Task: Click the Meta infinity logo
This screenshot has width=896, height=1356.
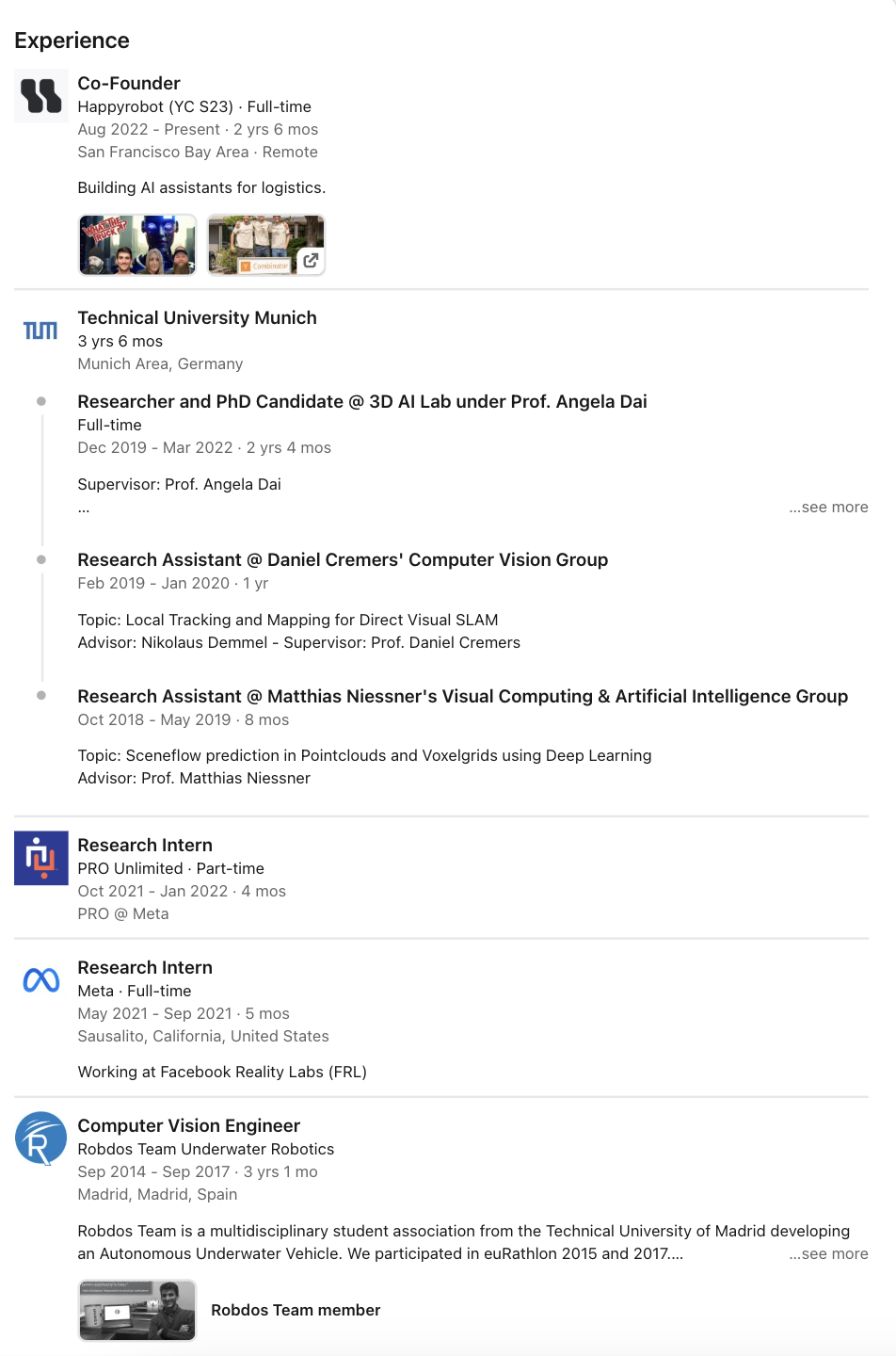Action: 41,980
